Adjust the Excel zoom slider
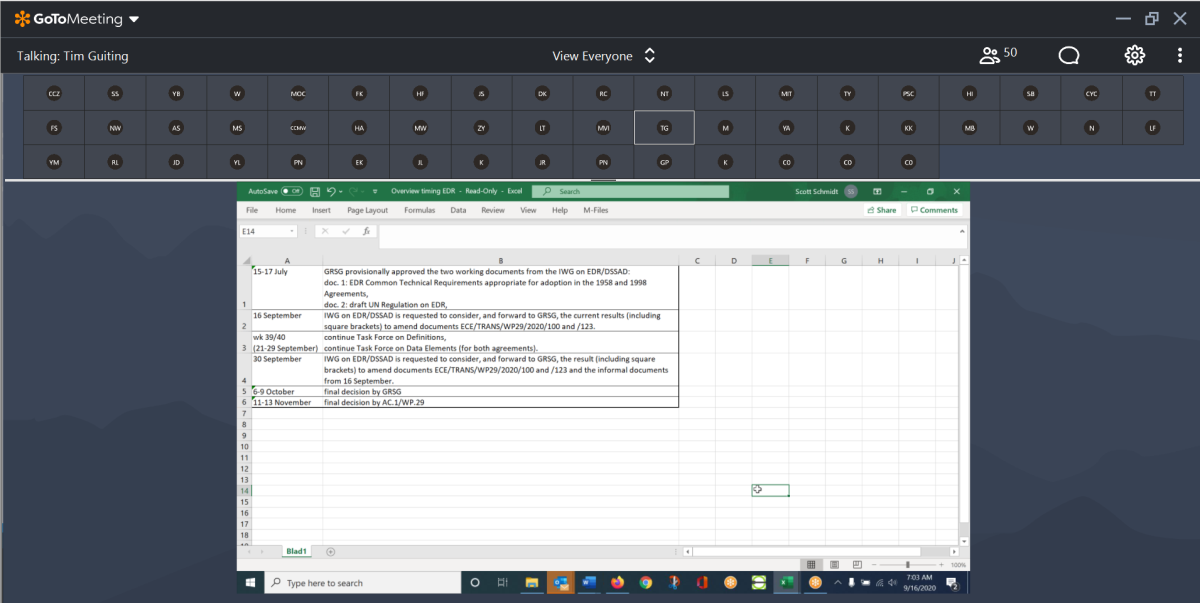 click(x=907, y=565)
